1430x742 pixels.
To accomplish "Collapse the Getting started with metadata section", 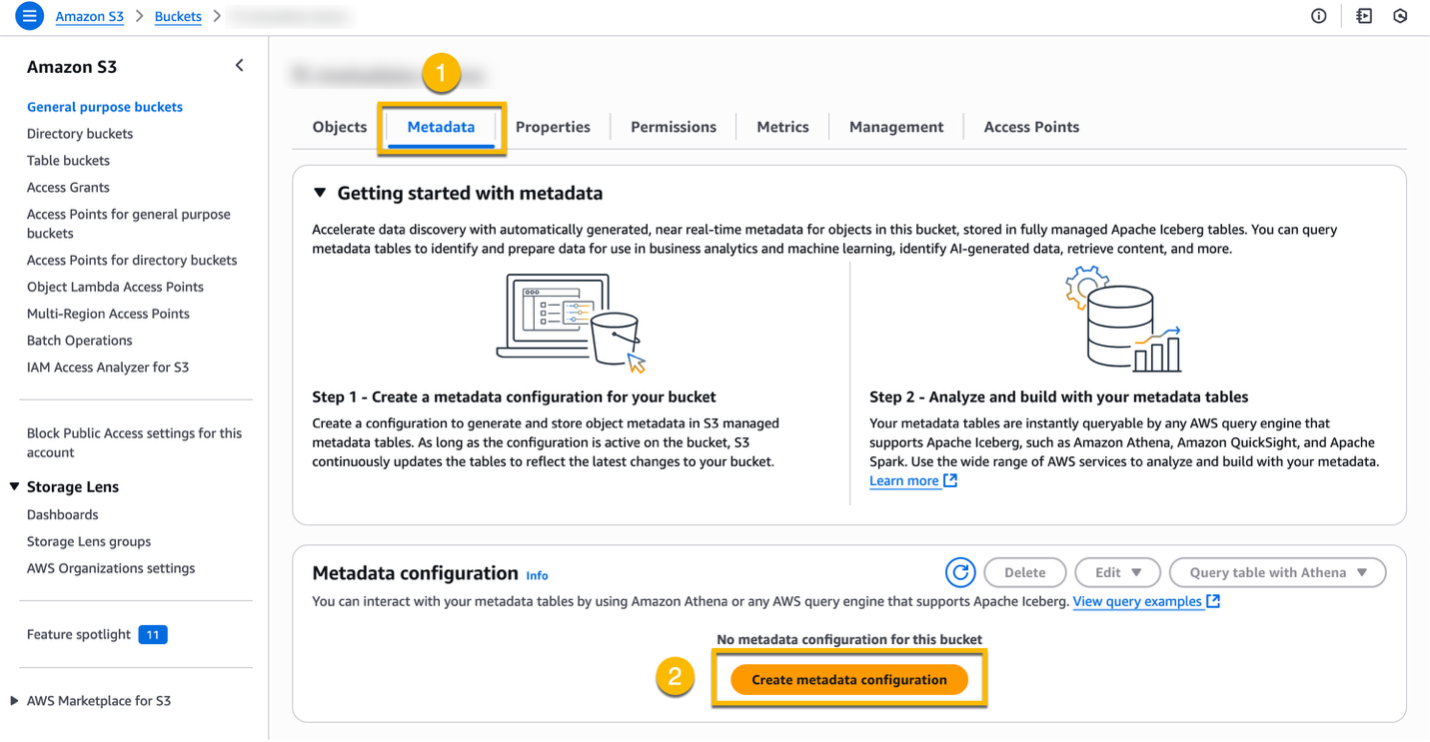I will click(320, 193).
